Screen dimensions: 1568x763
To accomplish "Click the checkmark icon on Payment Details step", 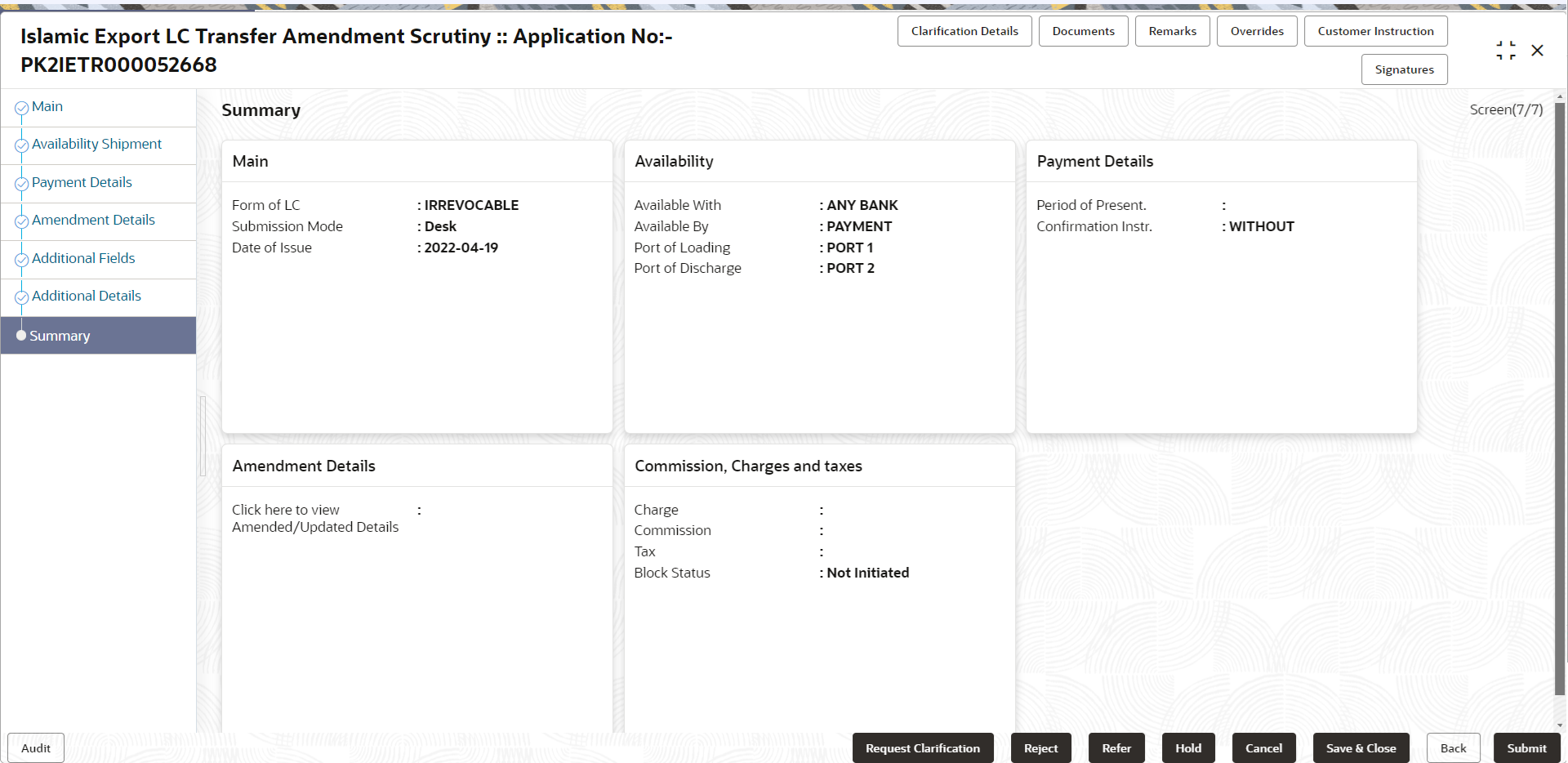I will [21, 183].
